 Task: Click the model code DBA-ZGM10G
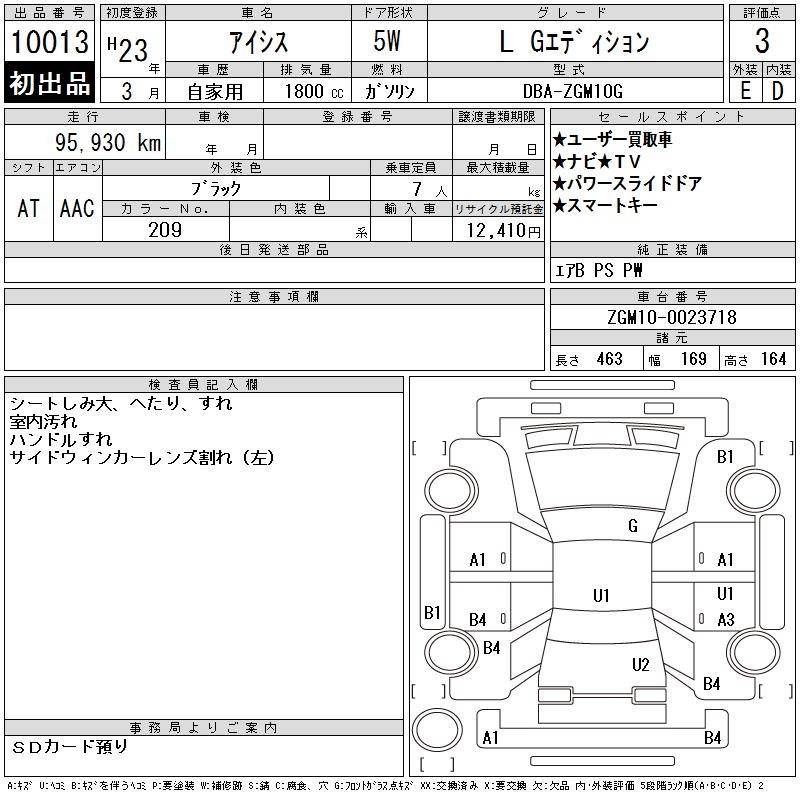point(573,91)
